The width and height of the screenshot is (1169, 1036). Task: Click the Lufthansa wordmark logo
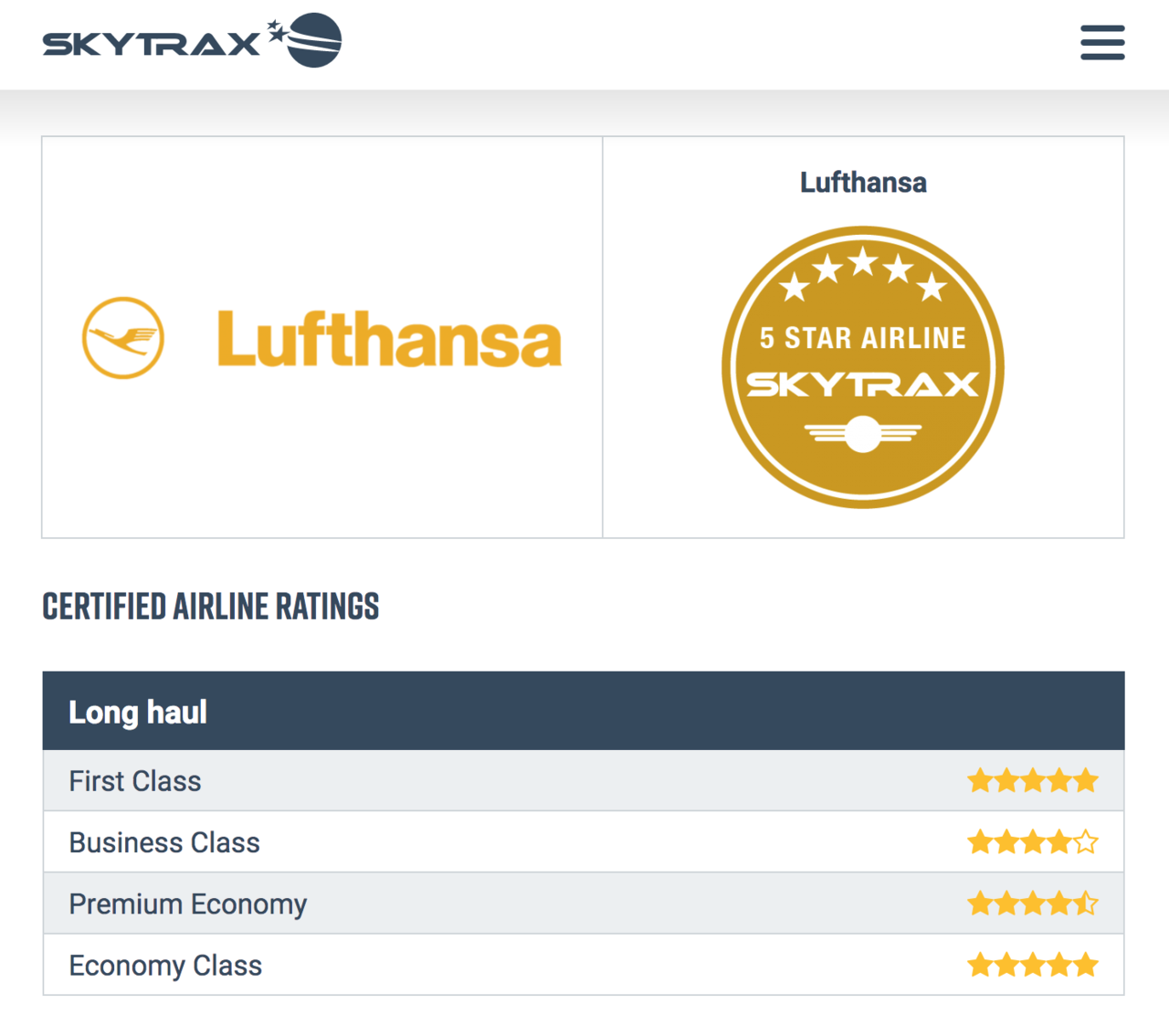pyautogui.click(x=389, y=339)
